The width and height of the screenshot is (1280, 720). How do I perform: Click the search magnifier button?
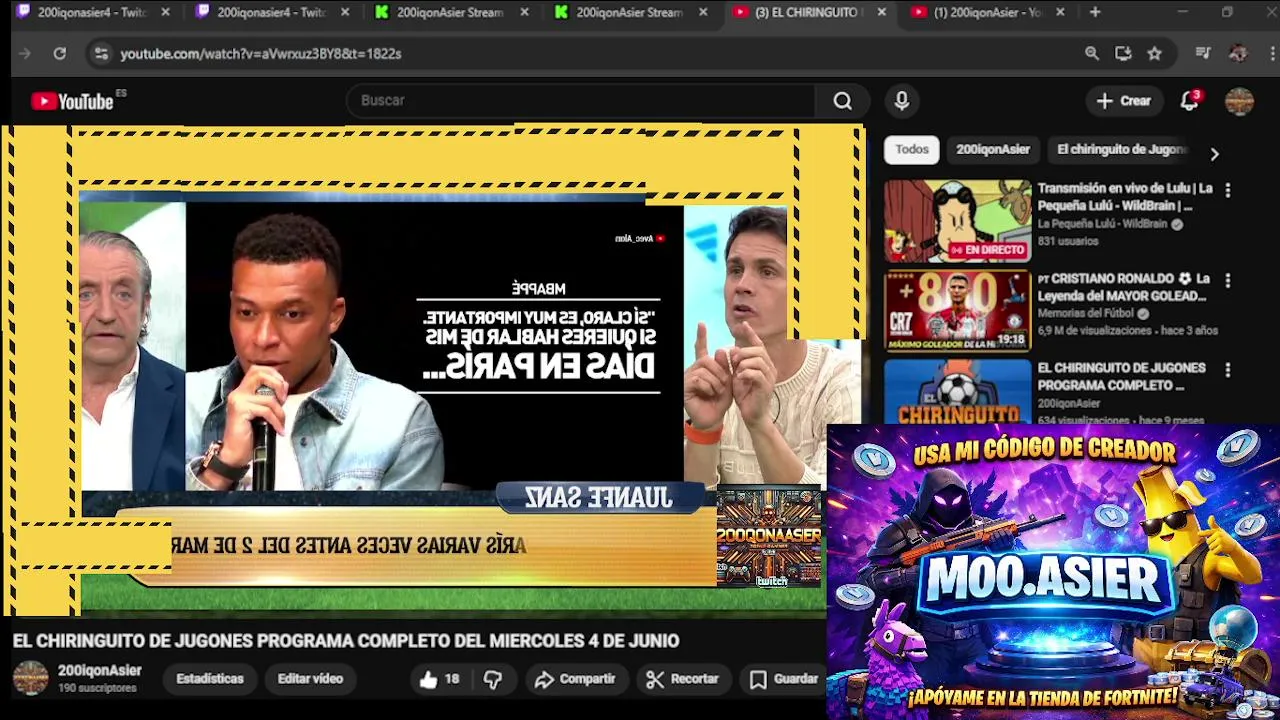[x=843, y=101]
